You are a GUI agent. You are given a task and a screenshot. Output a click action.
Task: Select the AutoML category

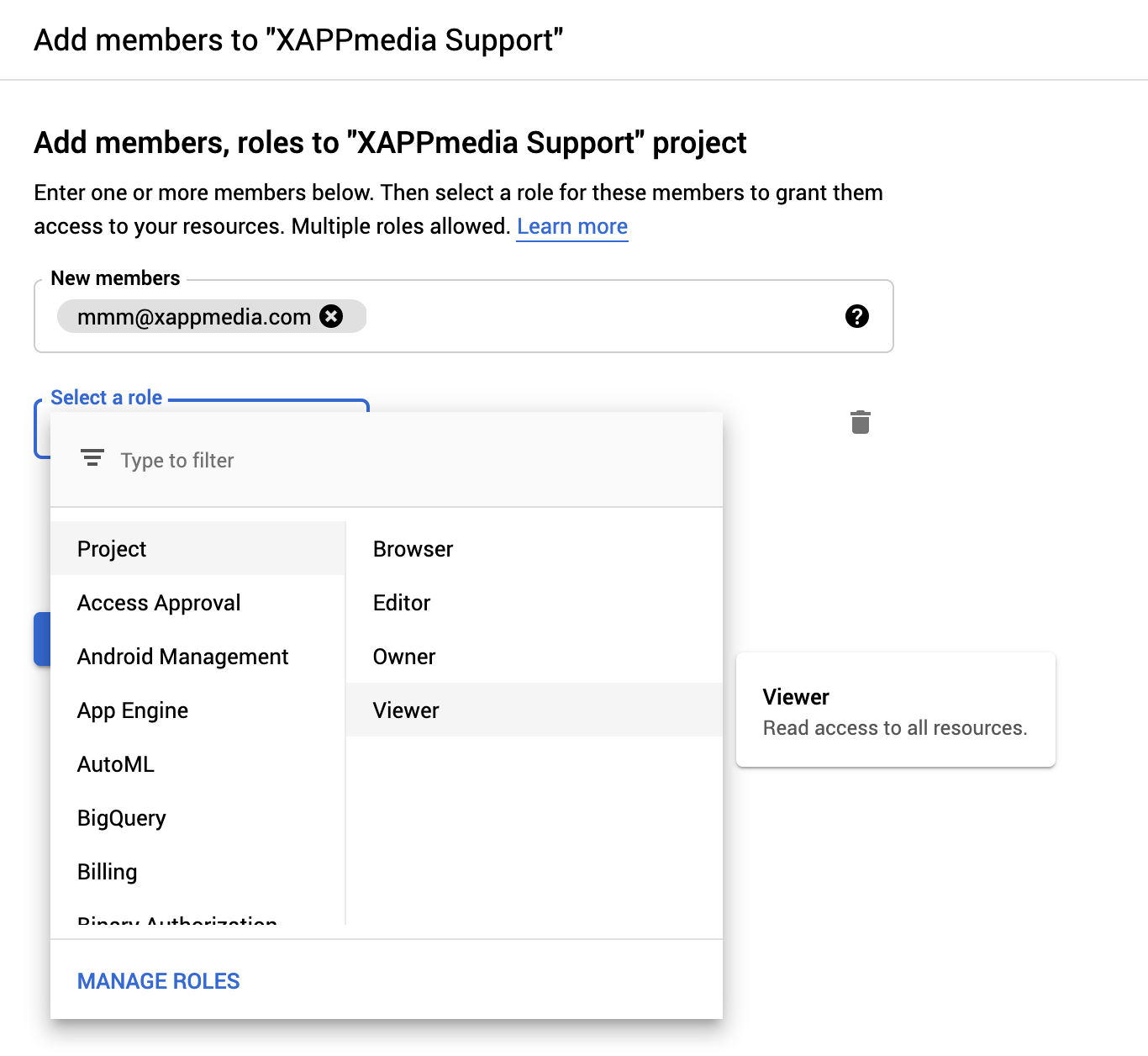[x=198, y=764]
